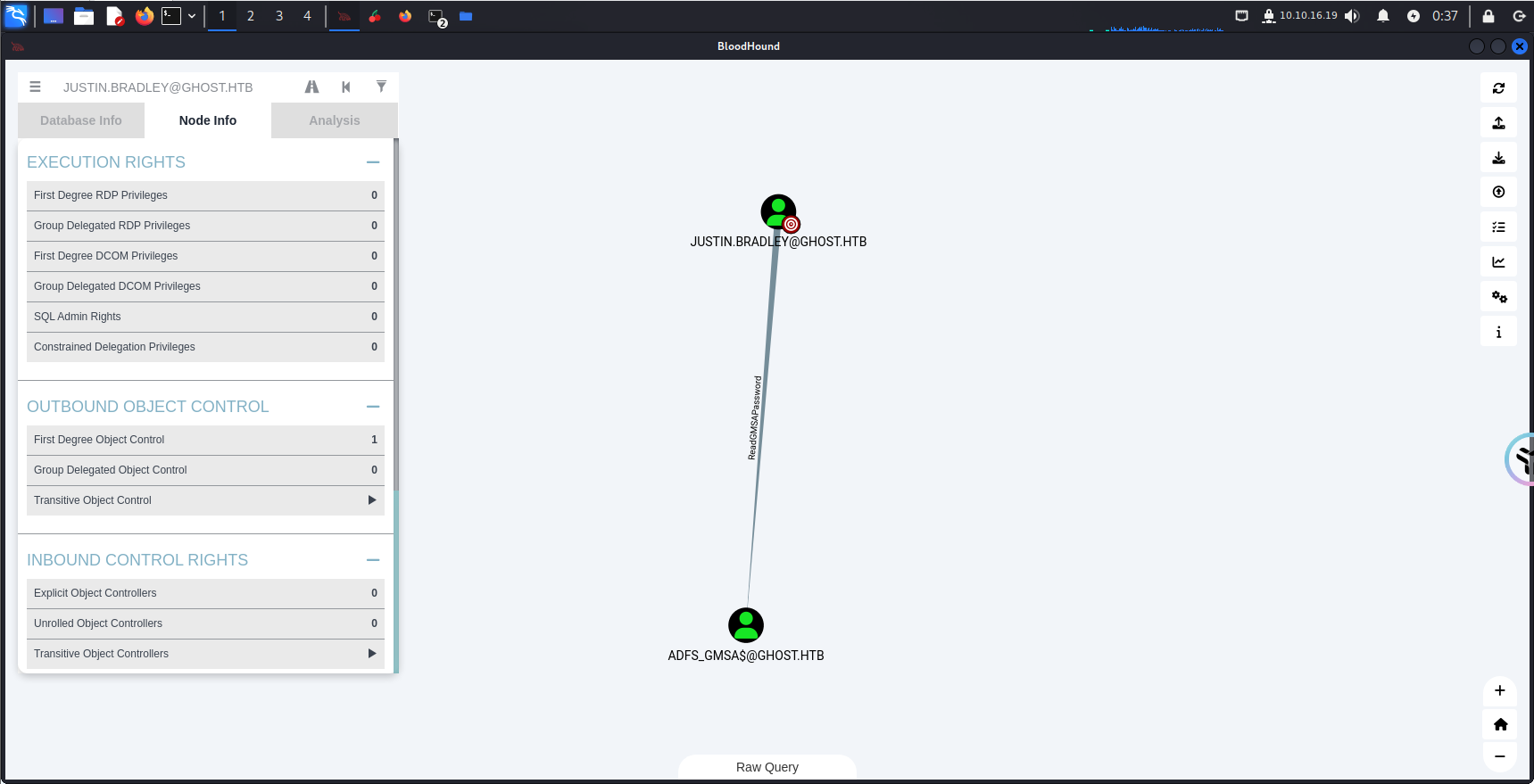Collapse the Inbound Control Rights section
Image resolution: width=1534 pixels, height=784 pixels.
pyautogui.click(x=373, y=560)
